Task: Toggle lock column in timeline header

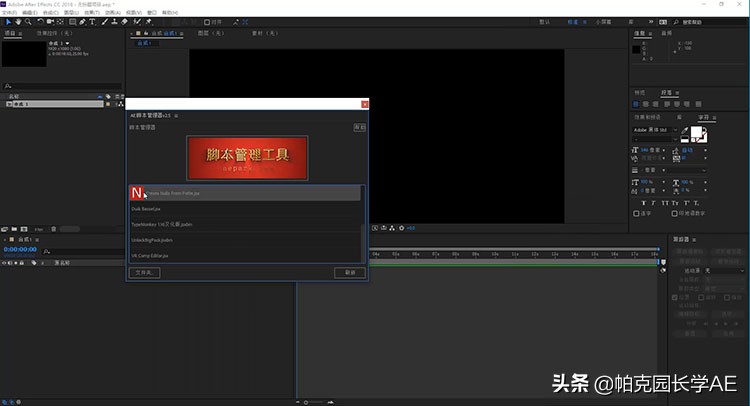Action: pos(22,263)
